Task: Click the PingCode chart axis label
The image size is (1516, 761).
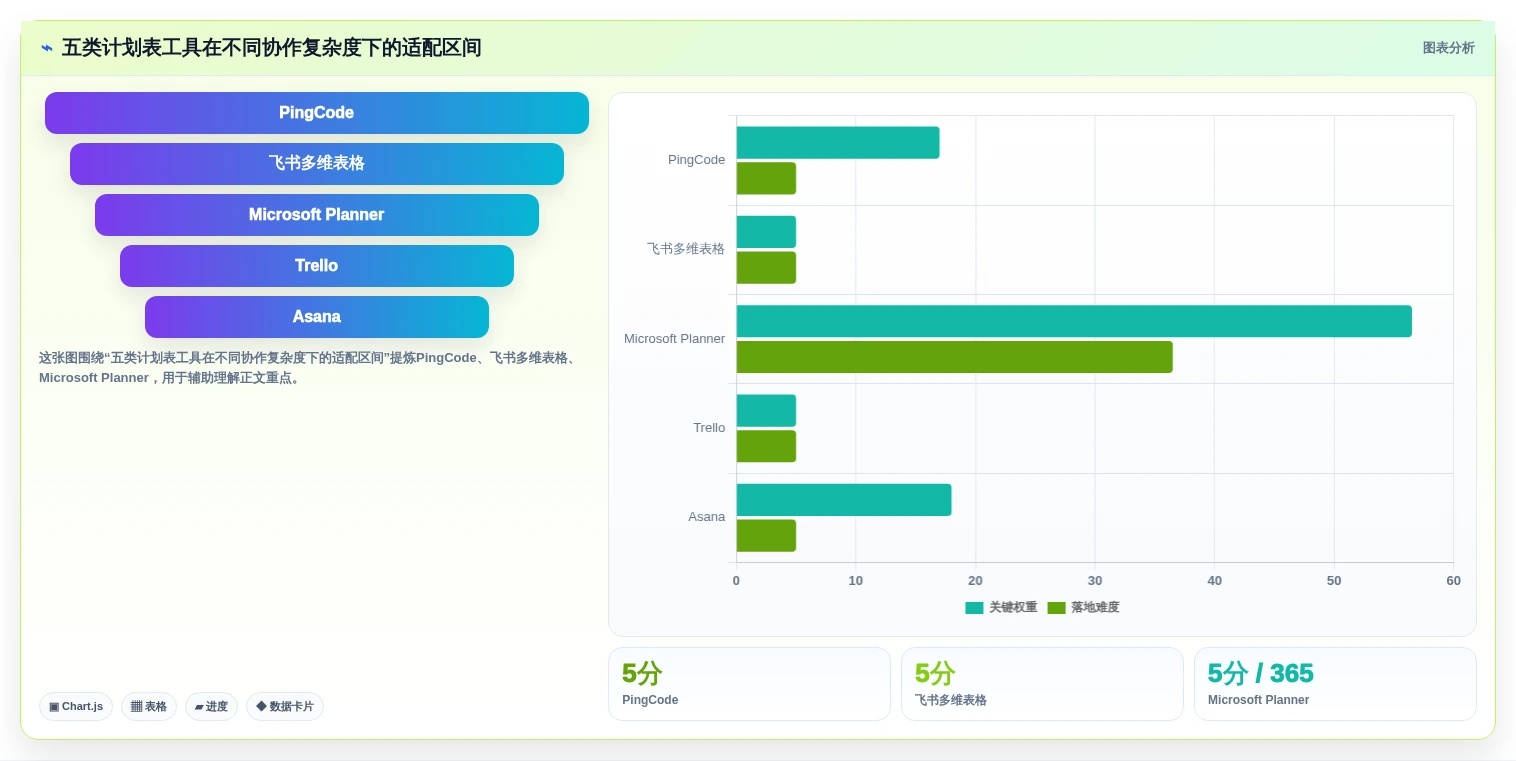Action: (696, 160)
